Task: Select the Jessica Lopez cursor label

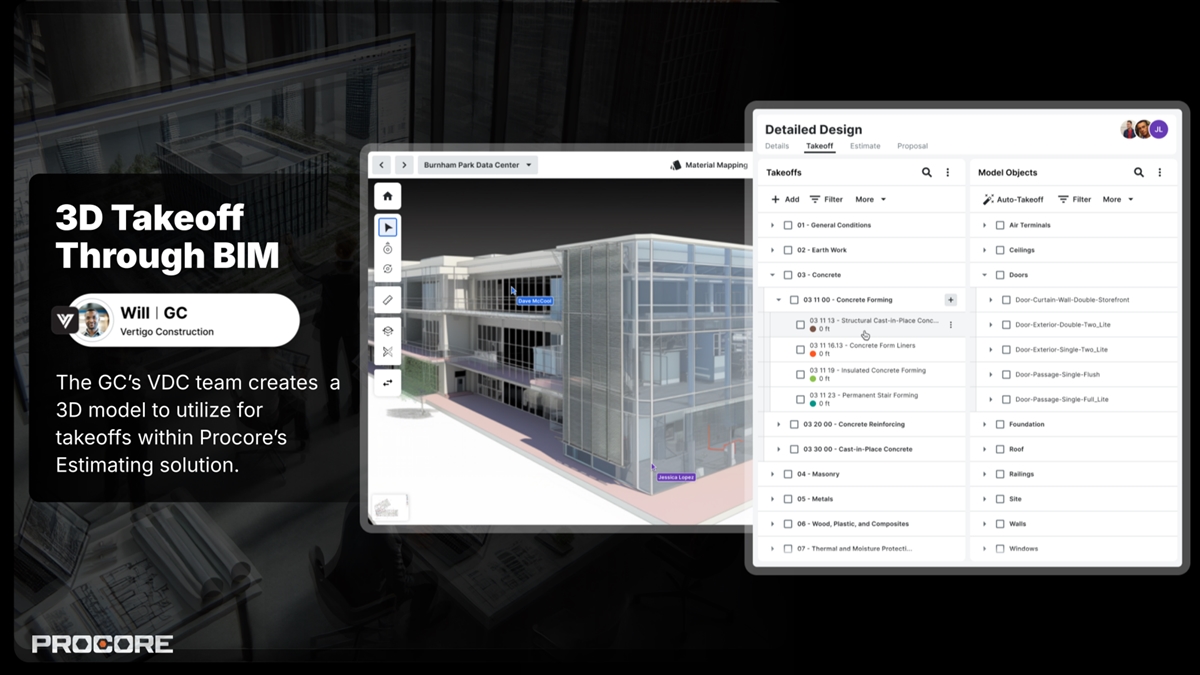Action: point(675,477)
